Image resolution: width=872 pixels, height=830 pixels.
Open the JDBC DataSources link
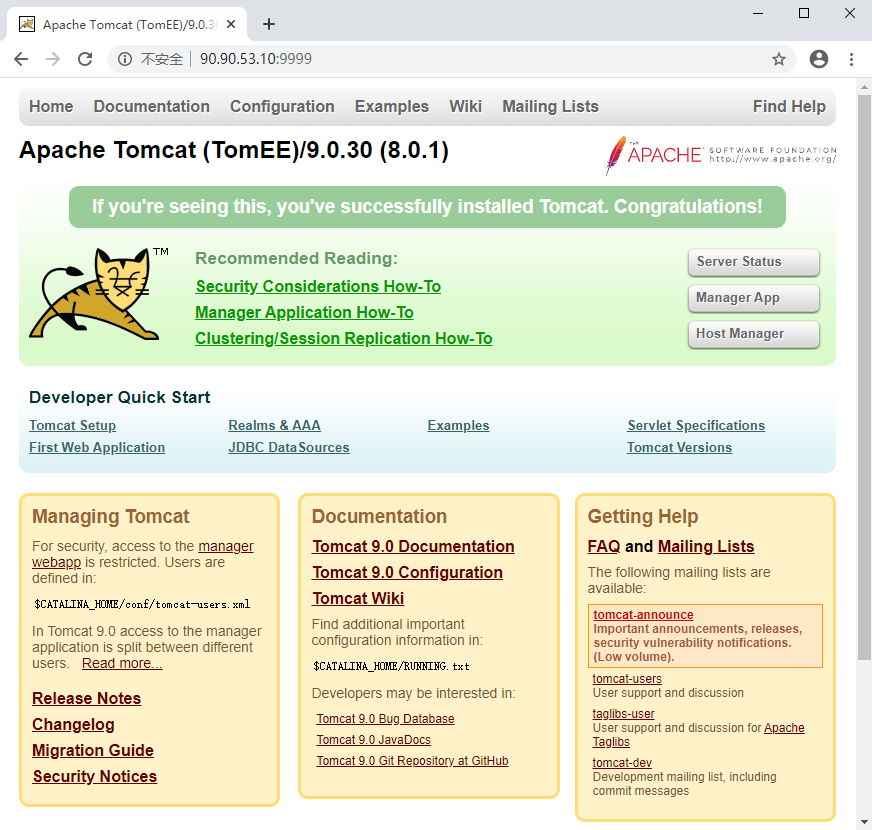[289, 448]
